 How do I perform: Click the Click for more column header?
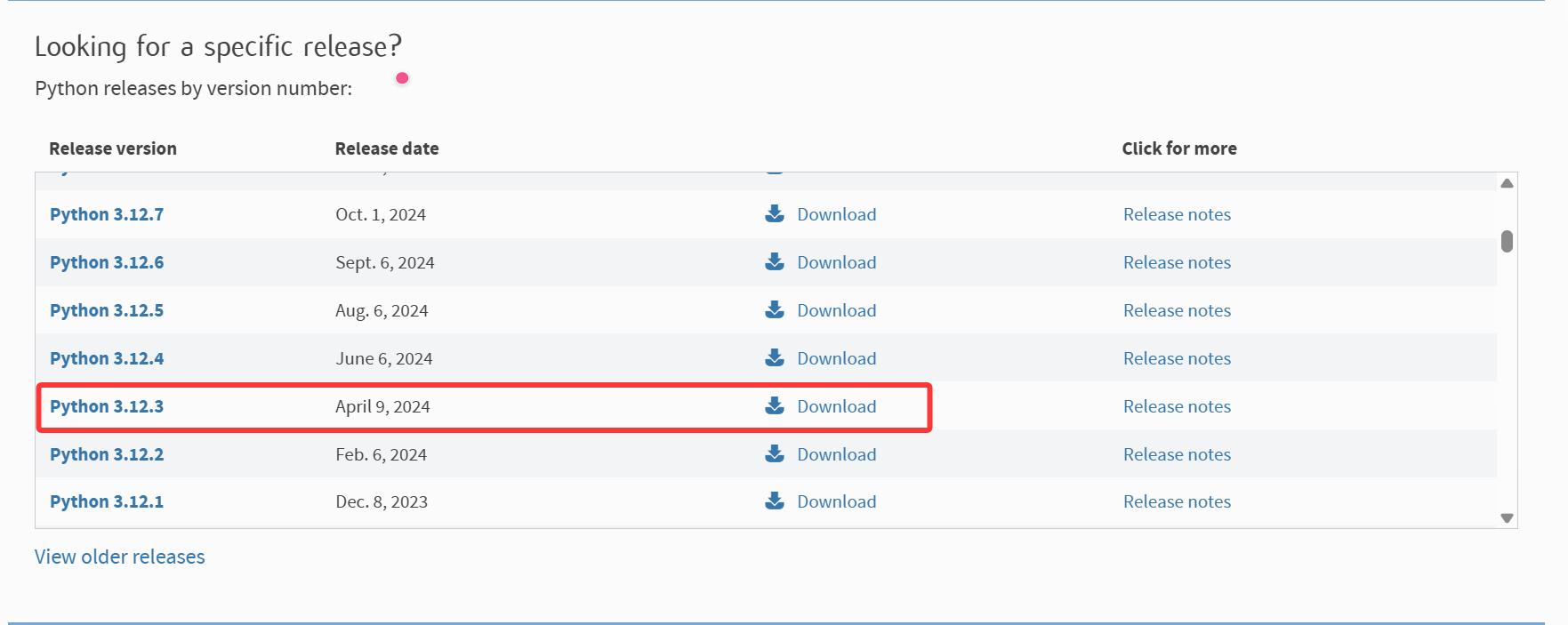click(x=1179, y=148)
